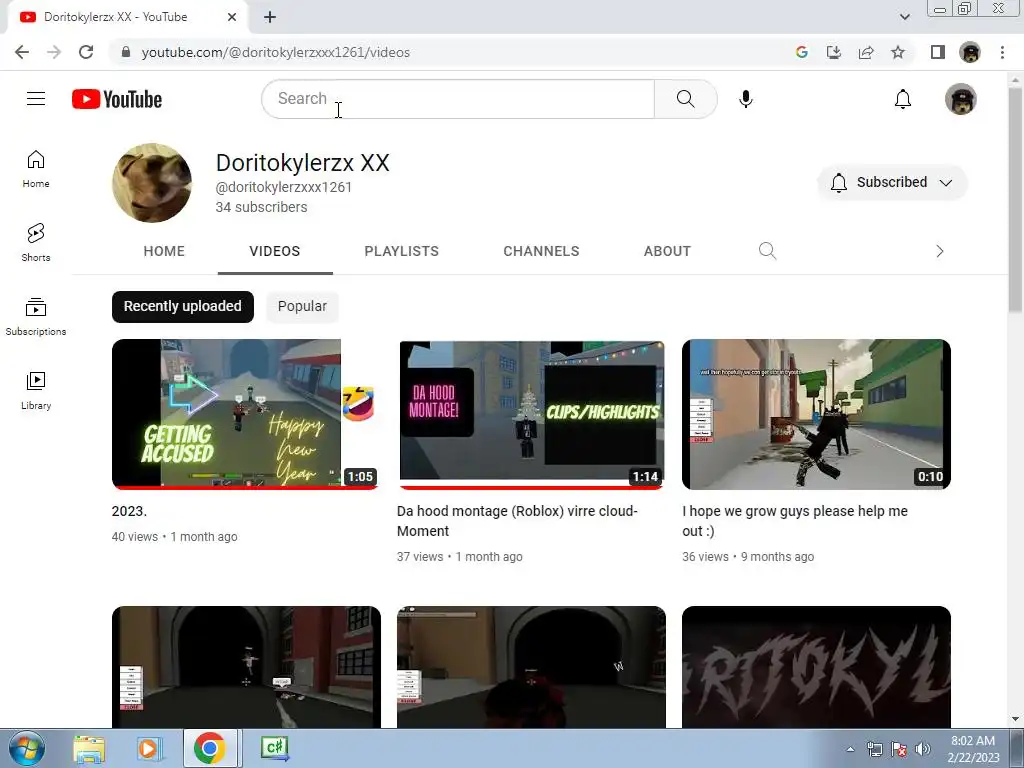The image size is (1024, 768).
Task: Click the search magnifier button
Action: click(686, 99)
